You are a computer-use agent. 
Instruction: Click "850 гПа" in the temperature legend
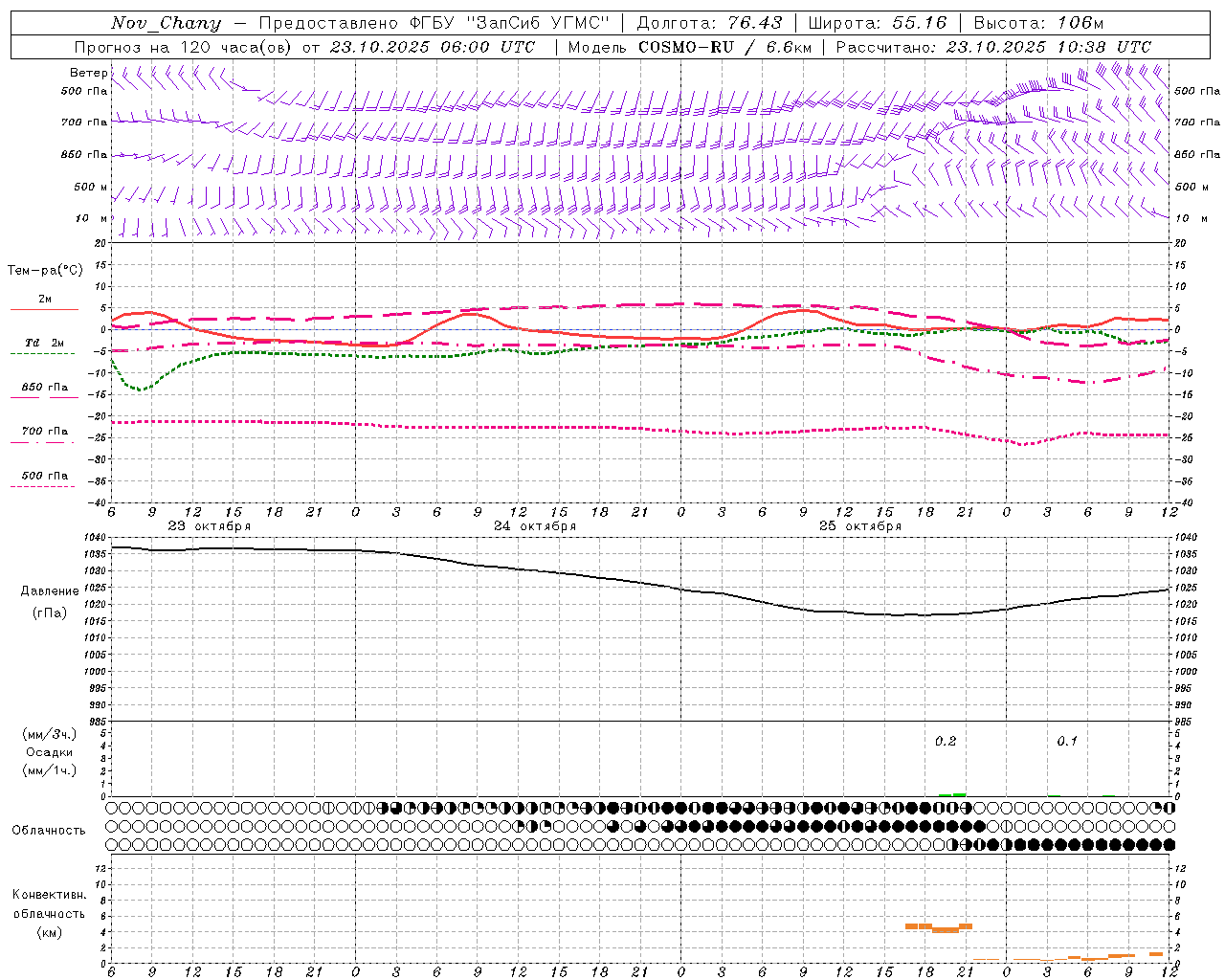click(x=45, y=388)
